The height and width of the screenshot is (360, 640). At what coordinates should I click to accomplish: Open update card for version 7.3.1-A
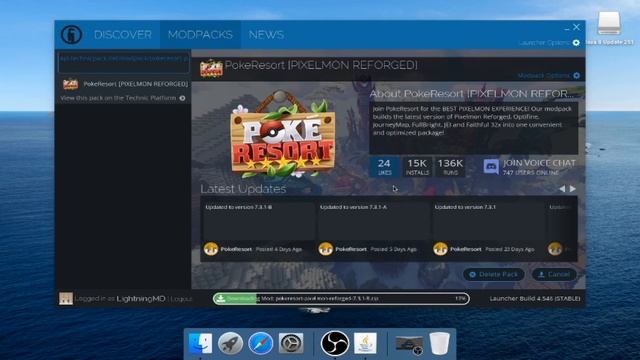pos(373,229)
